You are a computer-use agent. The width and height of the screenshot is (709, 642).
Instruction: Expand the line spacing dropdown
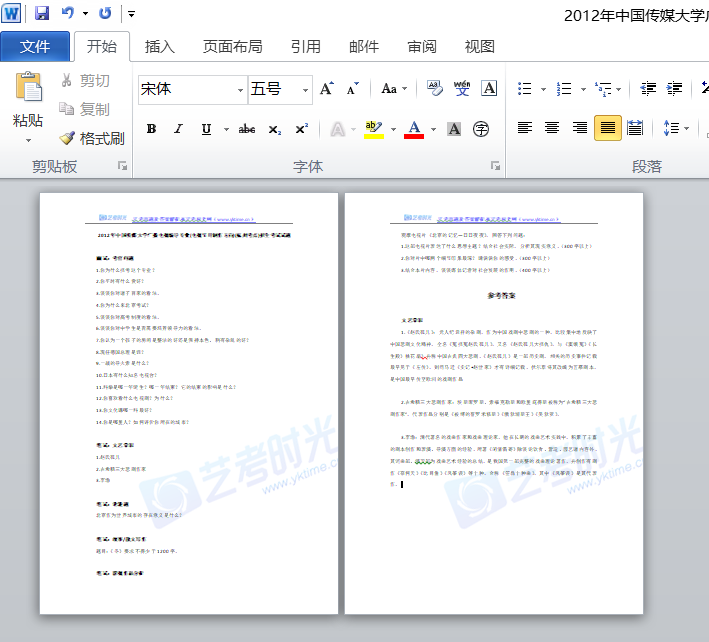[685, 128]
